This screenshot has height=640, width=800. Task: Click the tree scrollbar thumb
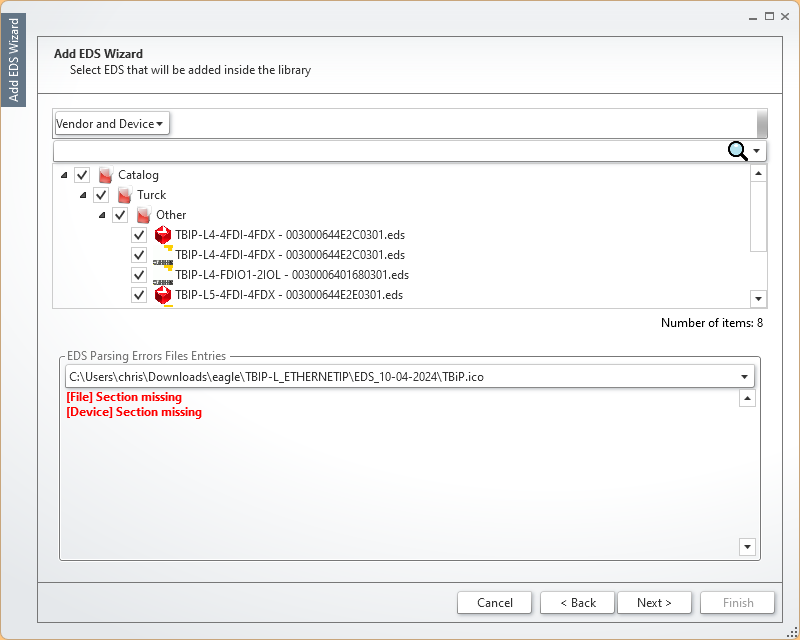(758, 217)
